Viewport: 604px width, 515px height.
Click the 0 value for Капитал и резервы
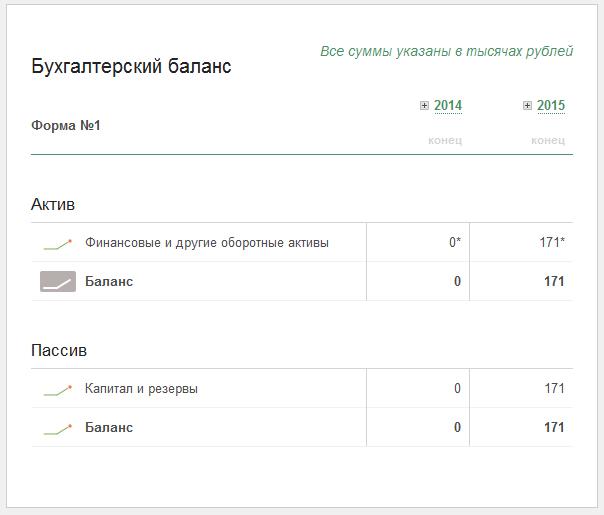[x=457, y=389]
